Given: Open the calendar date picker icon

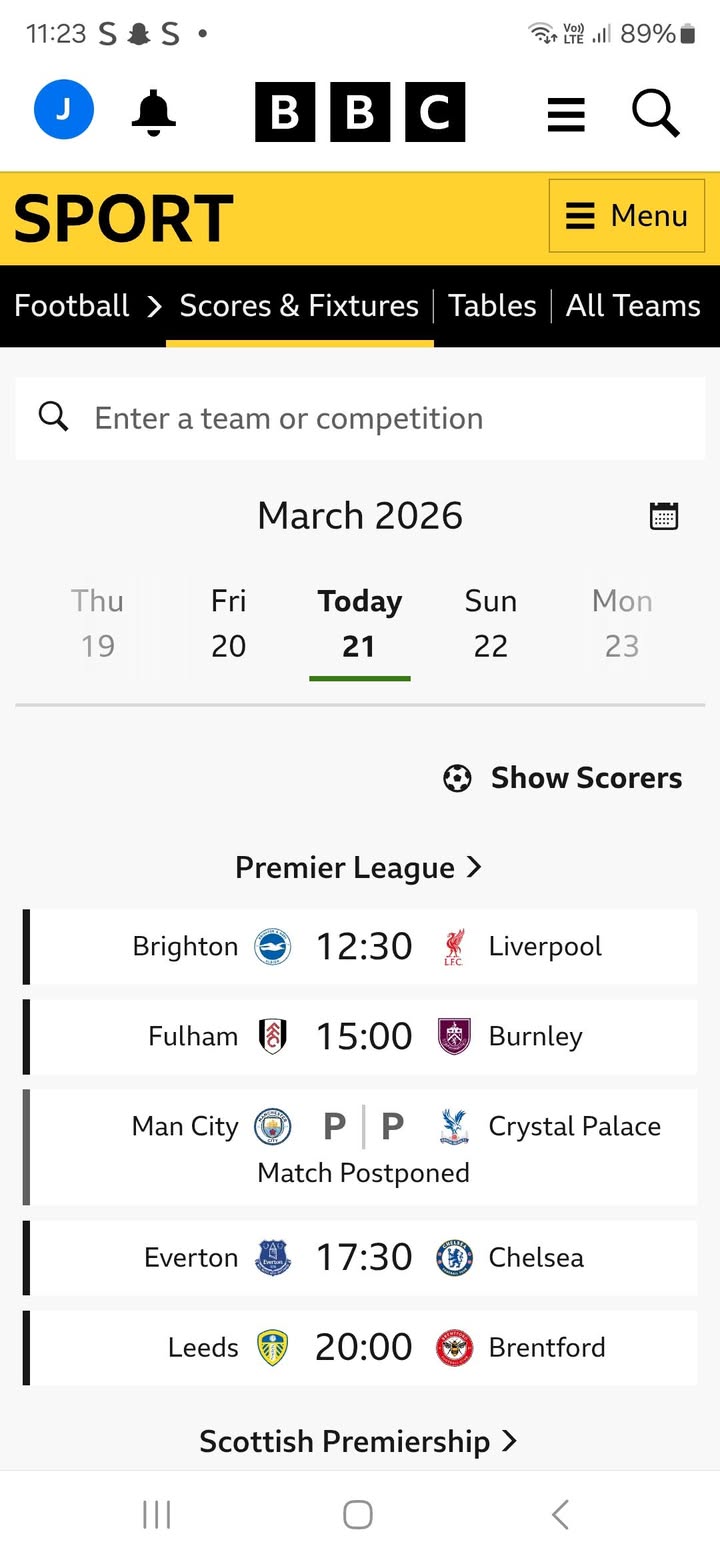Looking at the screenshot, I should (x=664, y=516).
